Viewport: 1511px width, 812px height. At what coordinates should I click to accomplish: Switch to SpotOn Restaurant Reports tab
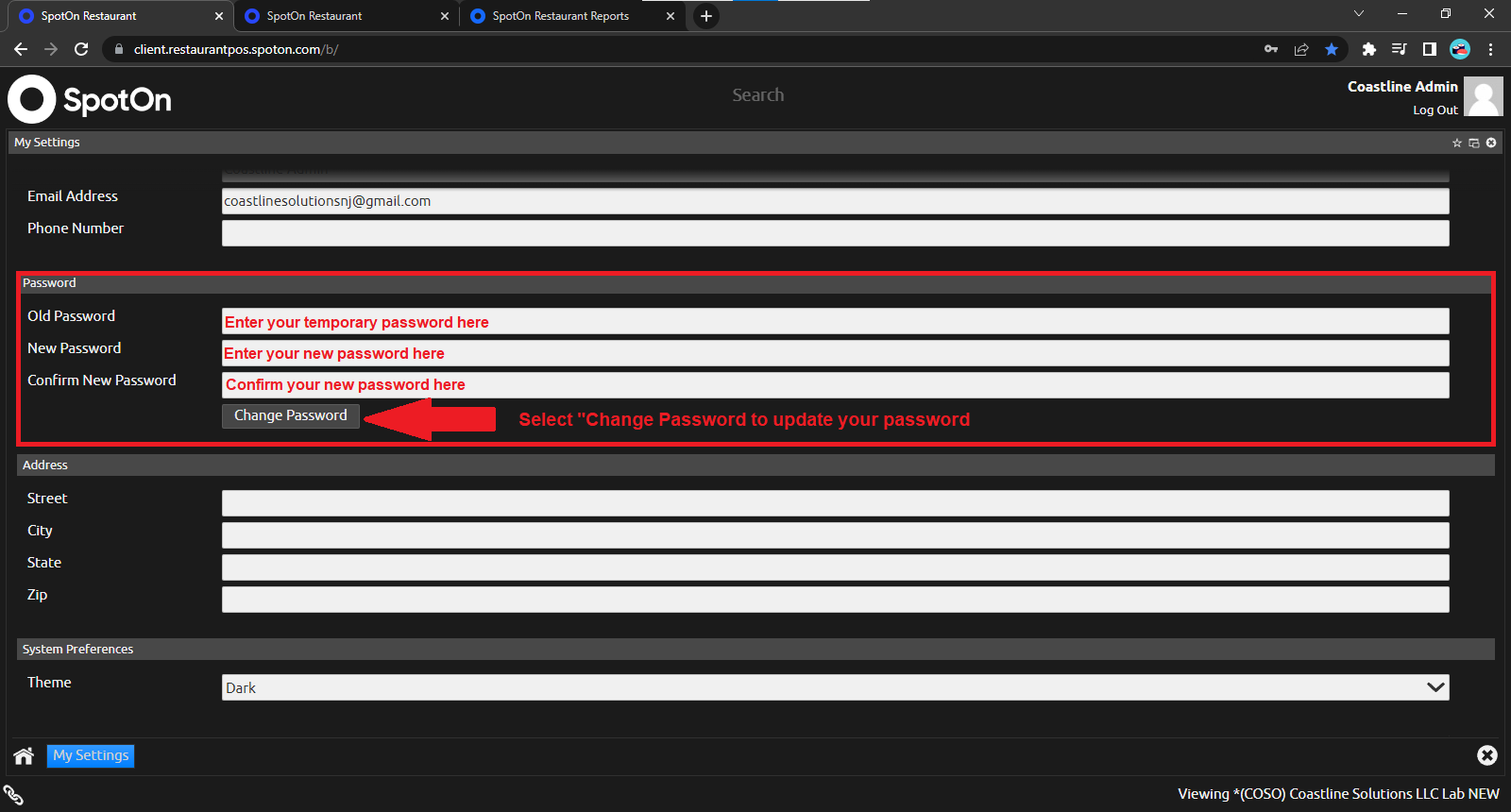pyautogui.click(x=572, y=16)
